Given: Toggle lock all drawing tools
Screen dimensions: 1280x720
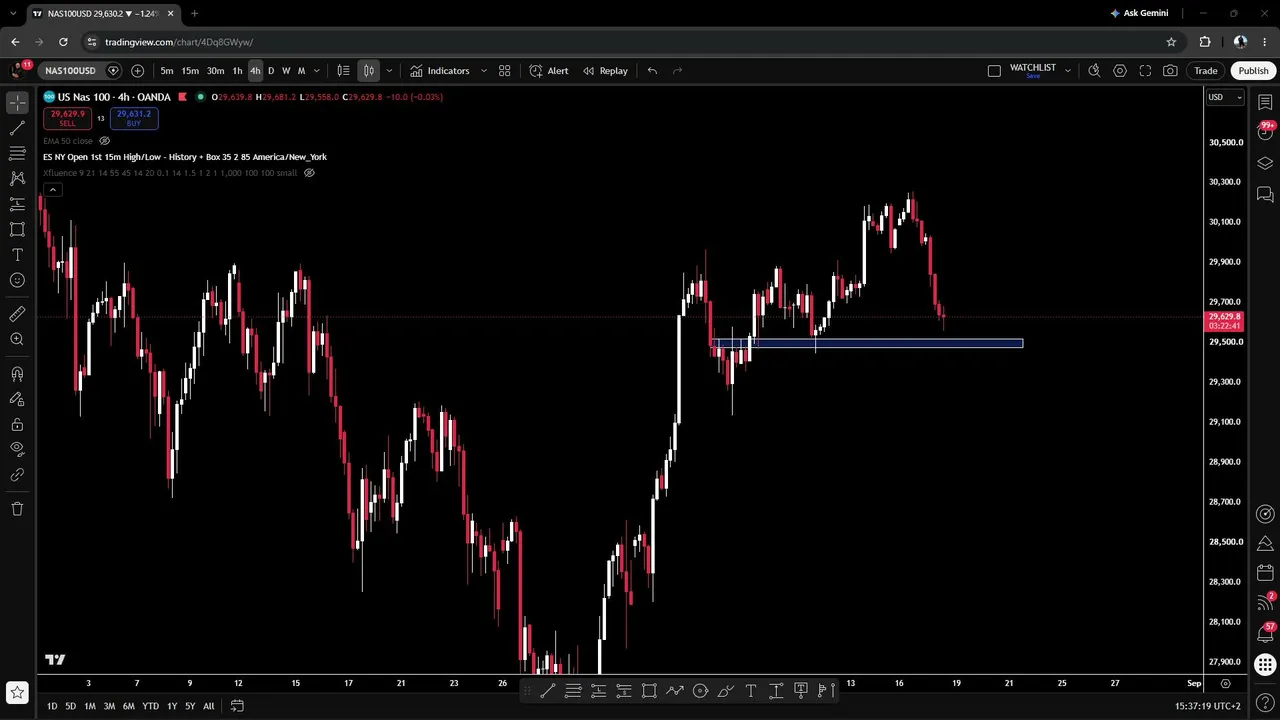Looking at the screenshot, I should pyautogui.click(x=17, y=424).
